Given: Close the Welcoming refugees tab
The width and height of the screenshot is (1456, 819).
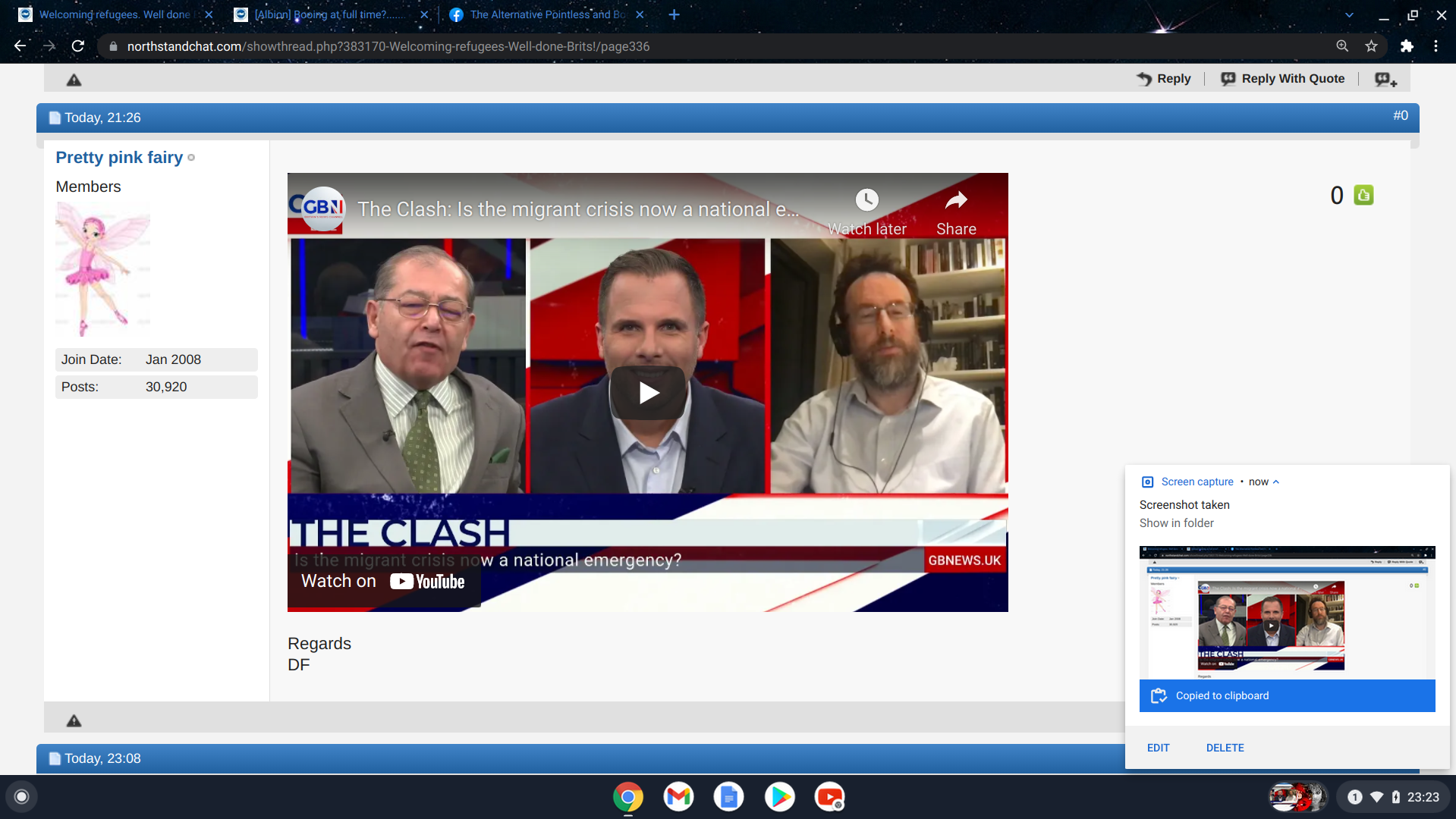Looking at the screenshot, I should (209, 14).
